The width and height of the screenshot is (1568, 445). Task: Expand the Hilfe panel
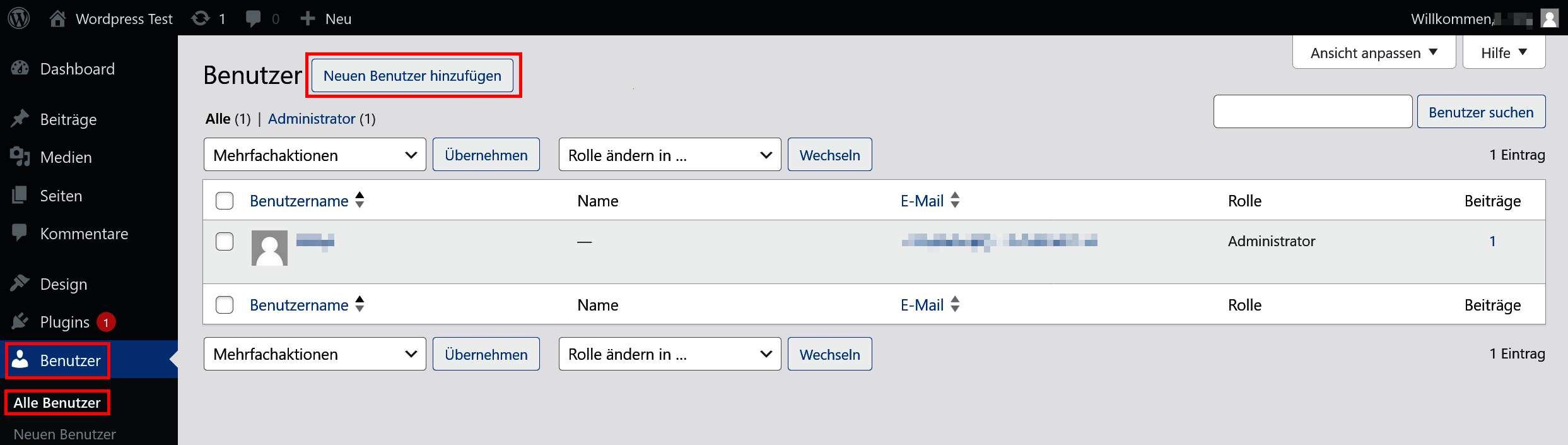(x=1504, y=52)
